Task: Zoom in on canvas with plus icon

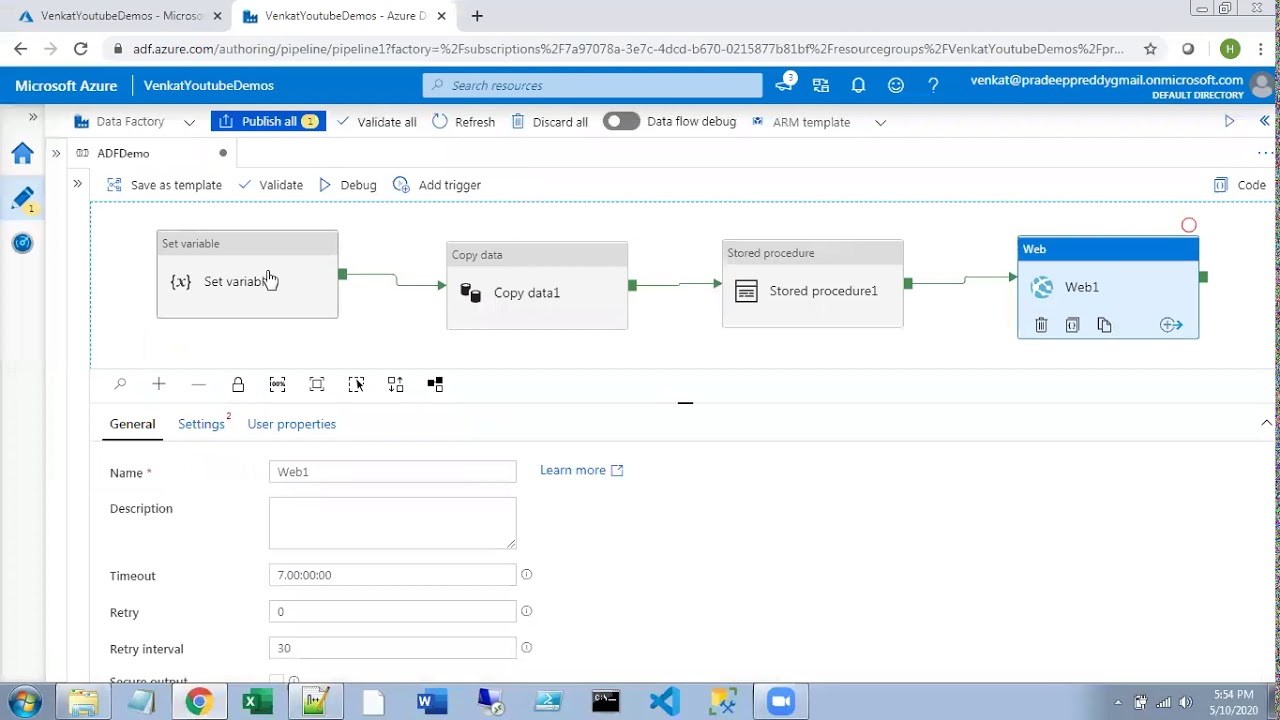Action: pos(159,384)
